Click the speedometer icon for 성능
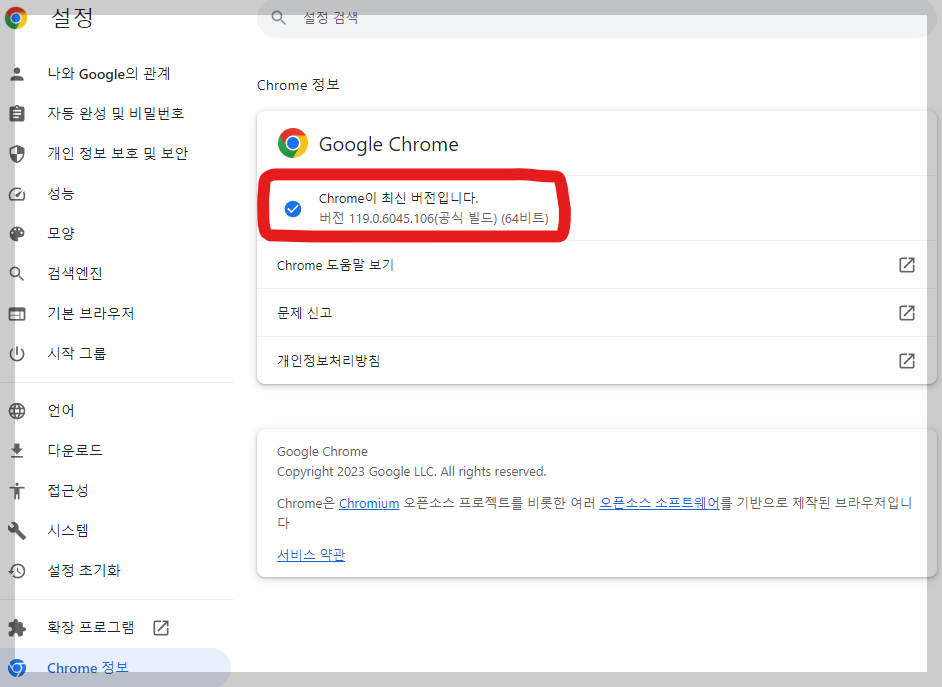 pyautogui.click(x=17, y=194)
